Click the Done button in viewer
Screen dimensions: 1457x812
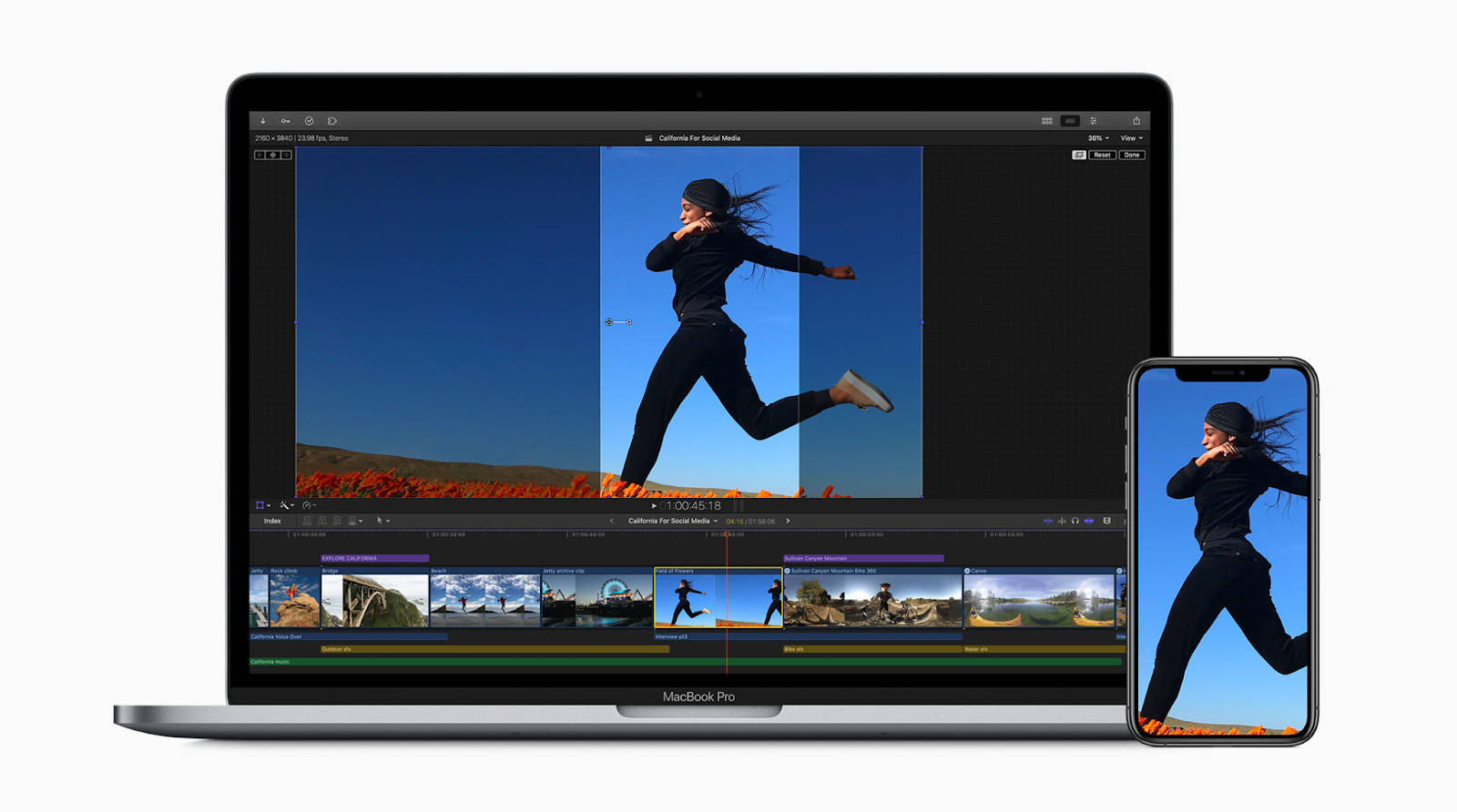tap(1131, 156)
